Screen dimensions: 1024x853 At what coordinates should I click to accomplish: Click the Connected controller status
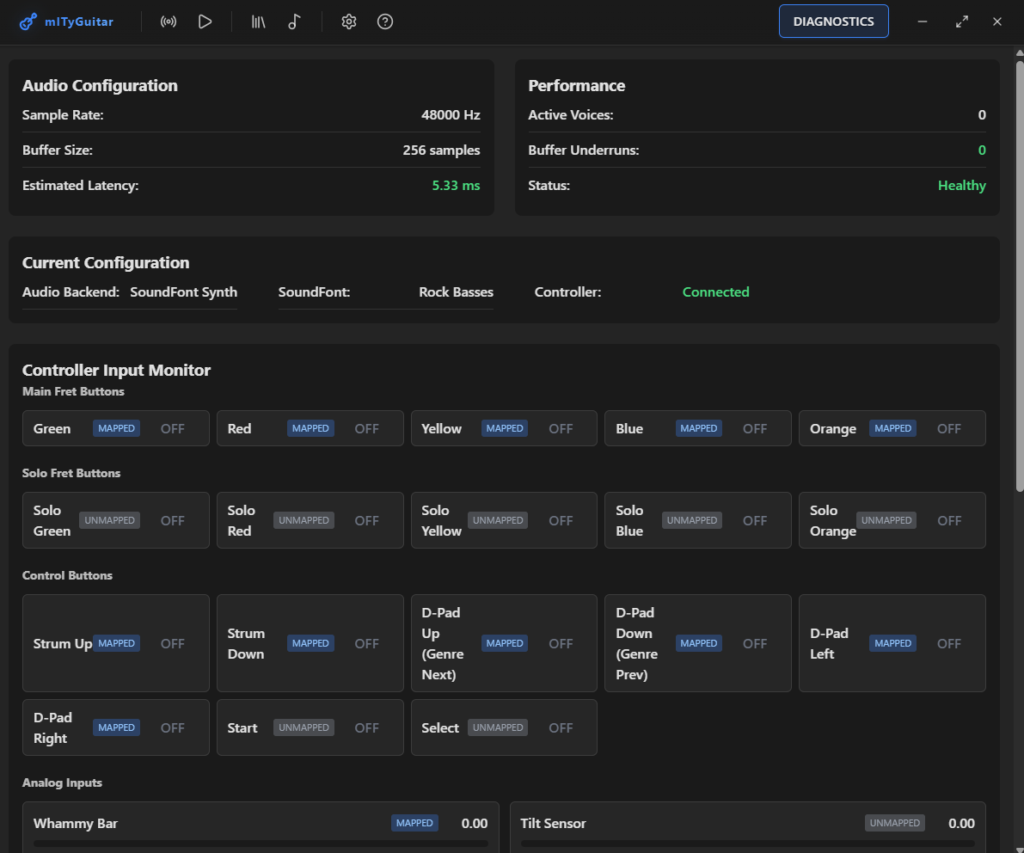click(715, 292)
